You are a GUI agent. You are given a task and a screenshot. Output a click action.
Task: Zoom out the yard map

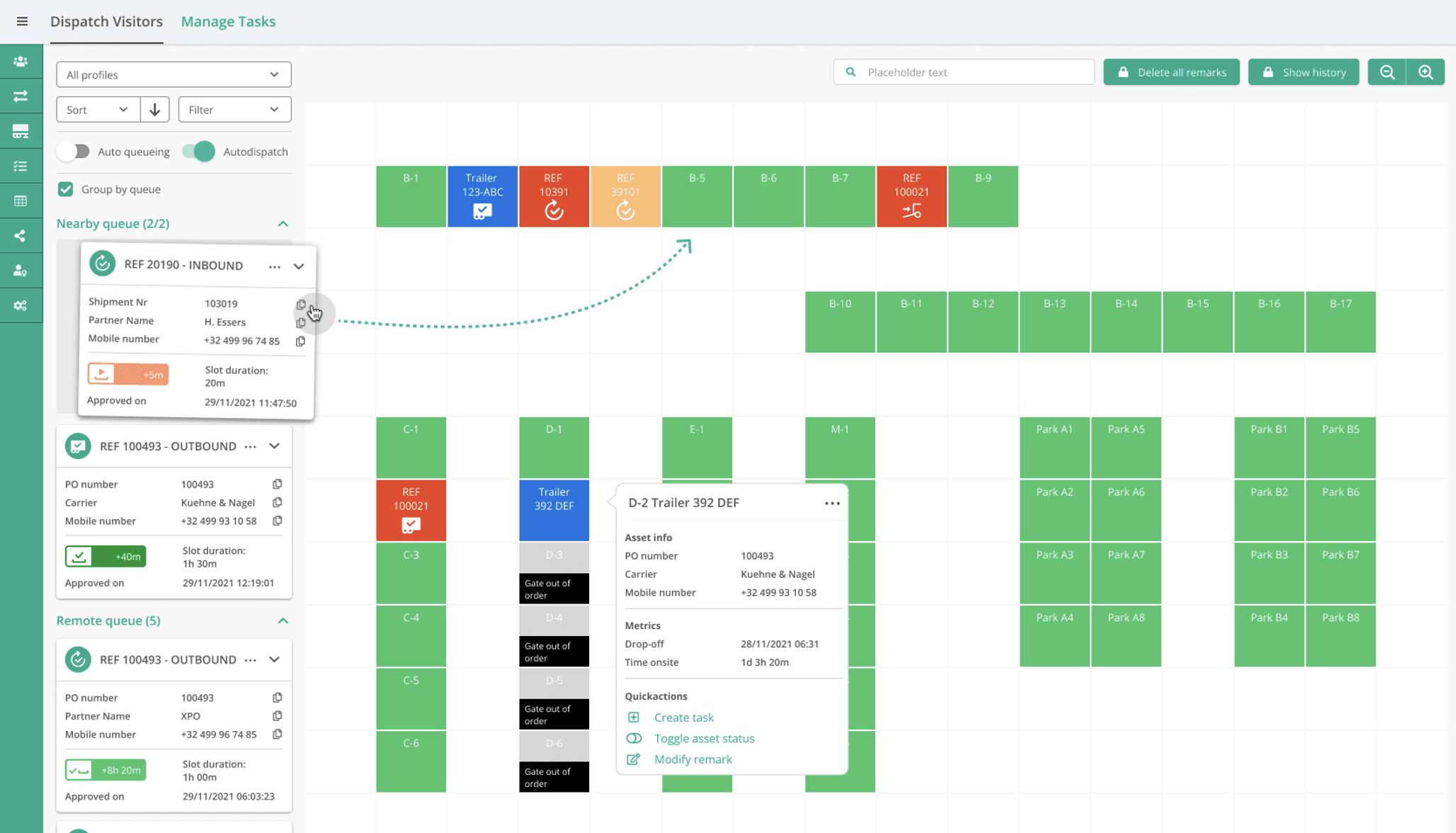point(1387,72)
